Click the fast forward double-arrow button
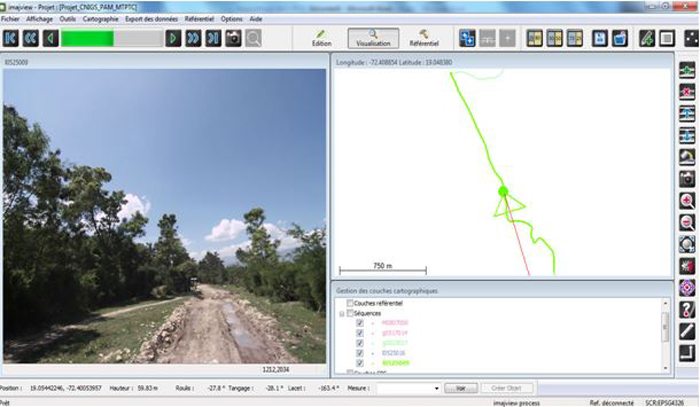 [x=193, y=38]
